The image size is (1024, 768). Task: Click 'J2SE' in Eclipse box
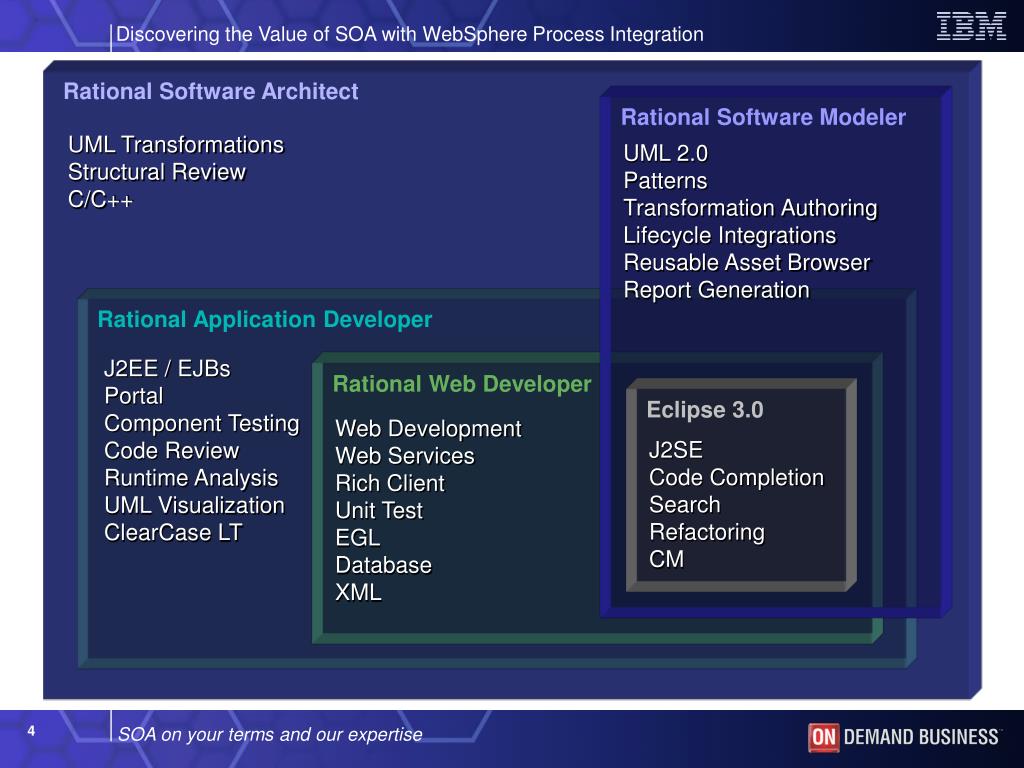coord(676,450)
